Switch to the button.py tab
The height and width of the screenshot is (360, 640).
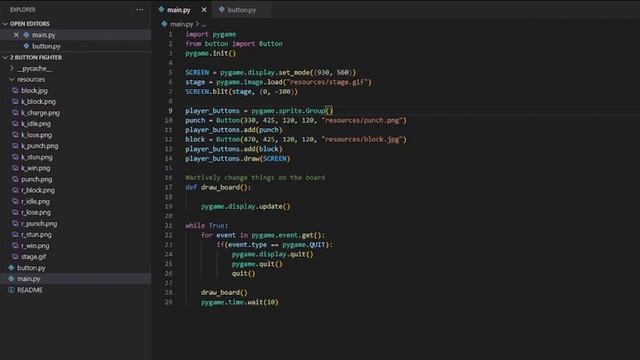coord(242,9)
